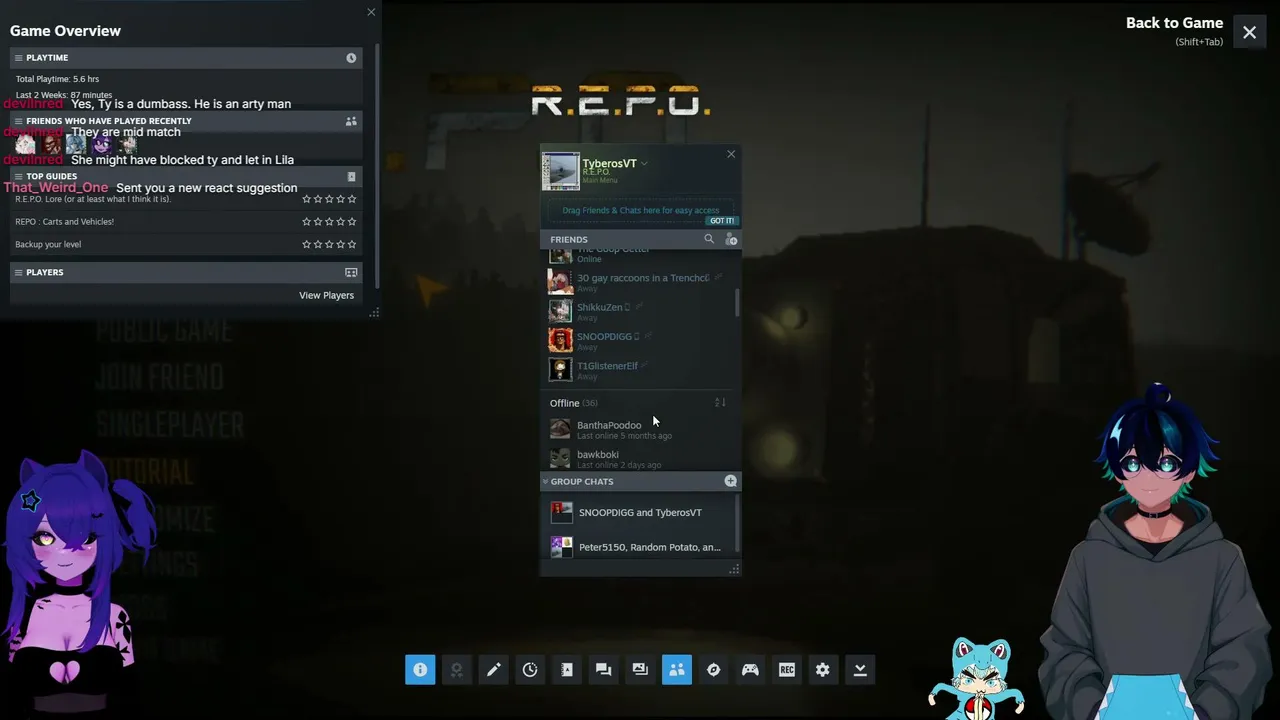Collapse the Group Chats section
Screen dimensions: 1280x720
coord(545,482)
